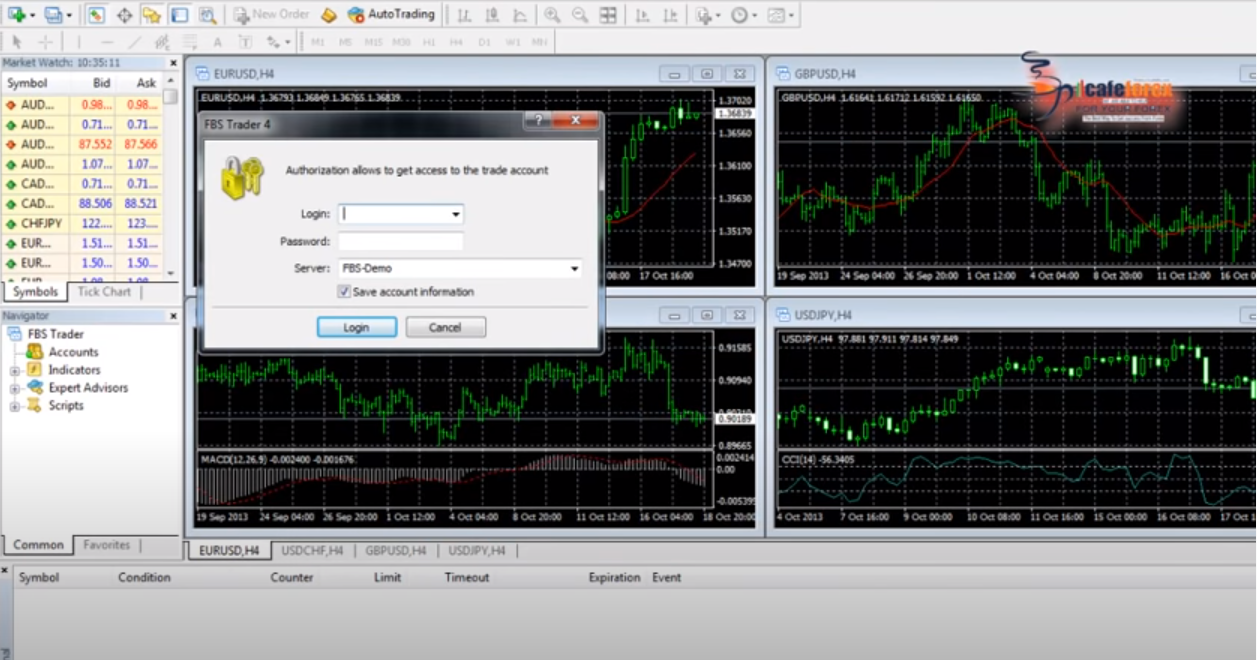1257x660 pixels.
Task: Open a new chart from the toolbar
Action: coord(15,15)
